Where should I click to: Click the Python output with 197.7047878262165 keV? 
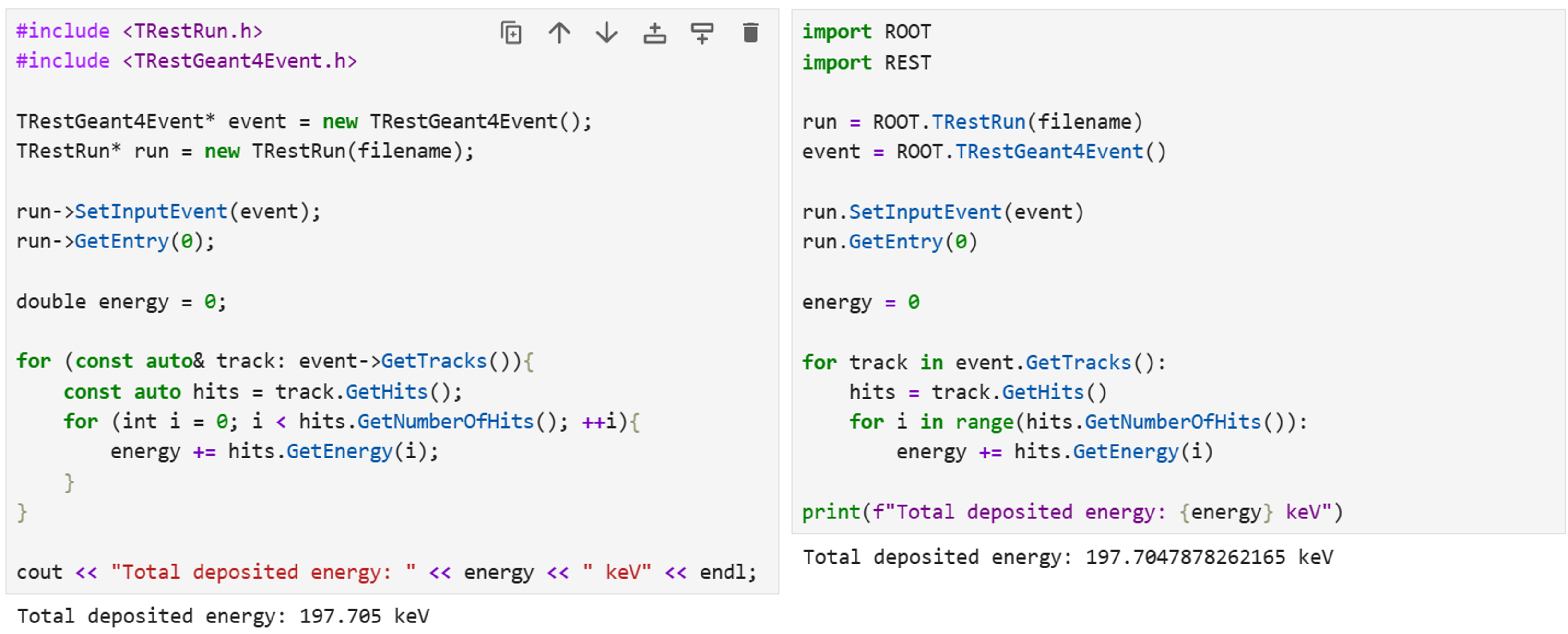tap(1068, 557)
